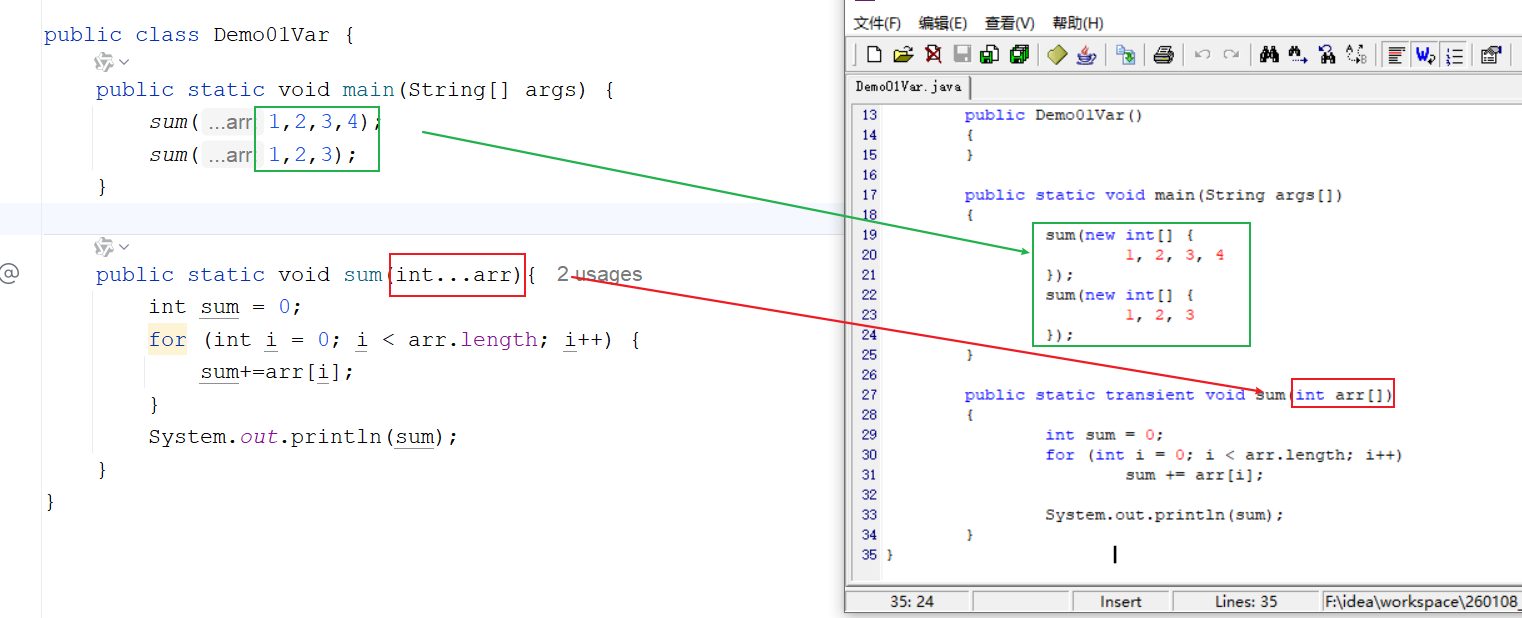Click the close file red X icon
The height and width of the screenshot is (618, 1522).
click(x=932, y=55)
